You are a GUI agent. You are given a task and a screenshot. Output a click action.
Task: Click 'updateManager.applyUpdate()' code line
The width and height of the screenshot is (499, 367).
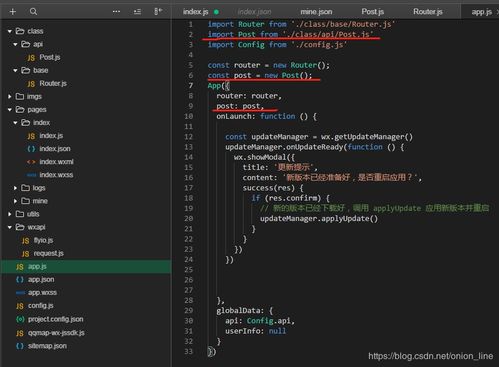319,219
